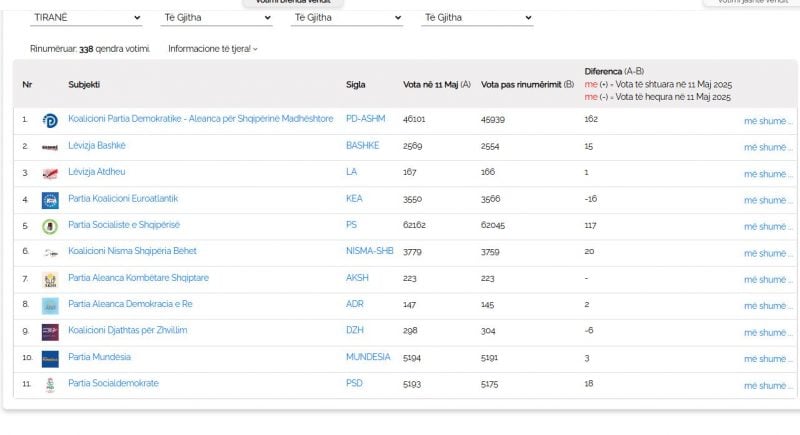Click the Rinumëruar 338 qendra votimi text
The height and width of the screenshot is (435, 800).
90,49
